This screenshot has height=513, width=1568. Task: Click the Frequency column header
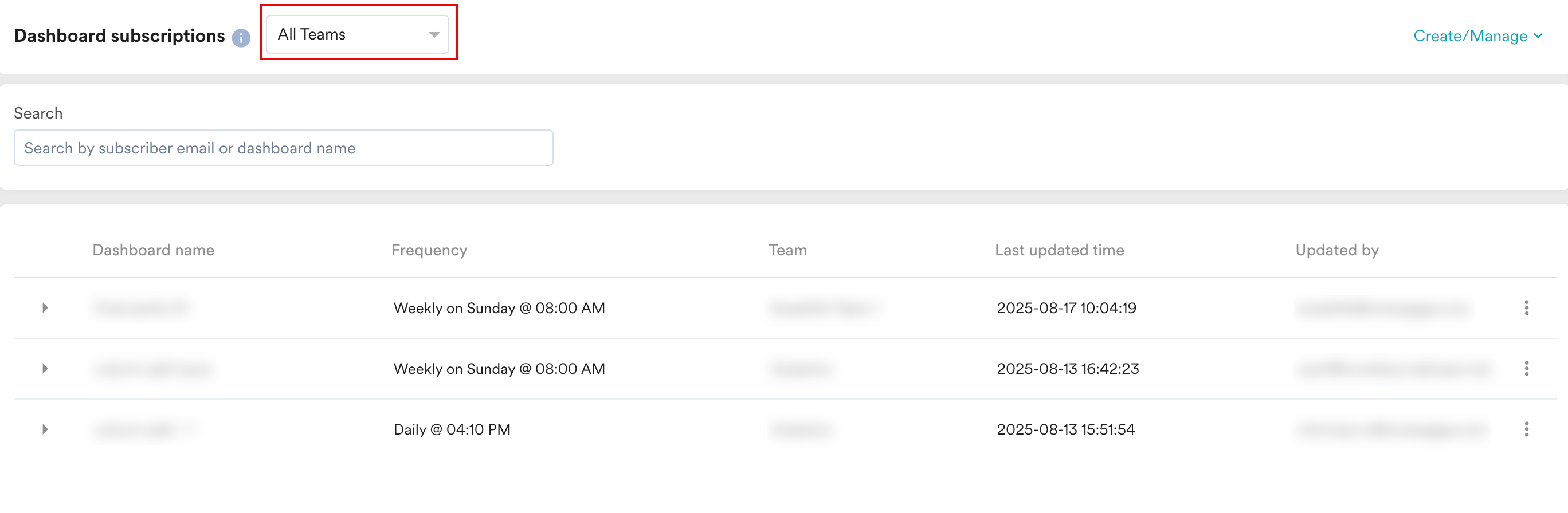pos(429,250)
